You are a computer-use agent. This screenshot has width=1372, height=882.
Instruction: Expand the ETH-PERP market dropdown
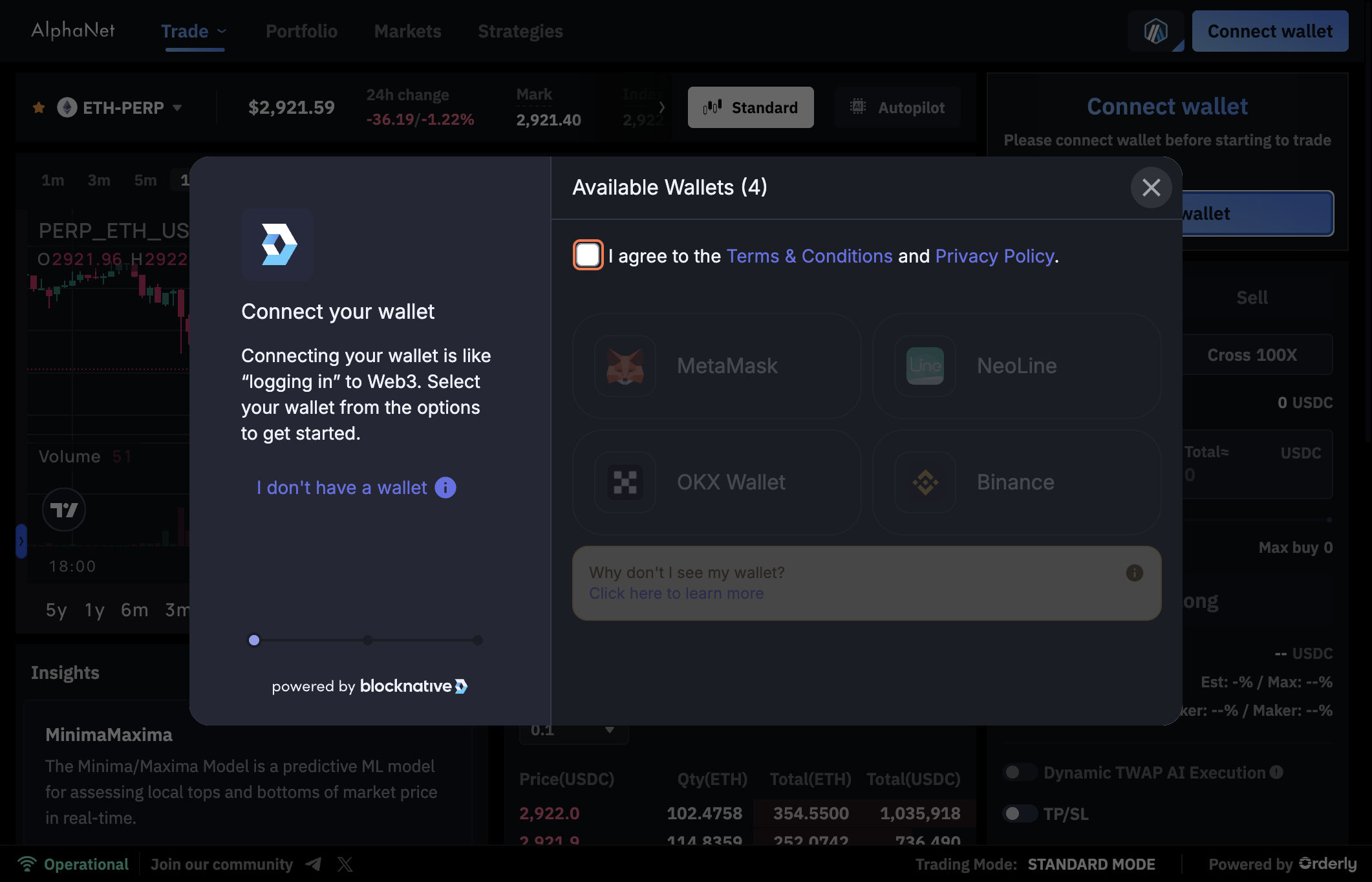(x=177, y=107)
